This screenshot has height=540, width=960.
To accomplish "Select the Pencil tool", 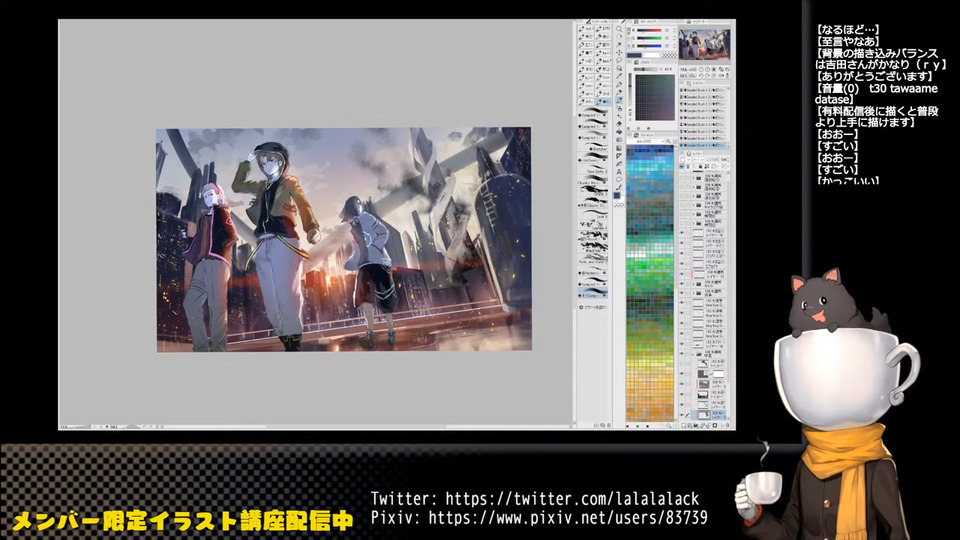I will [x=619, y=92].
